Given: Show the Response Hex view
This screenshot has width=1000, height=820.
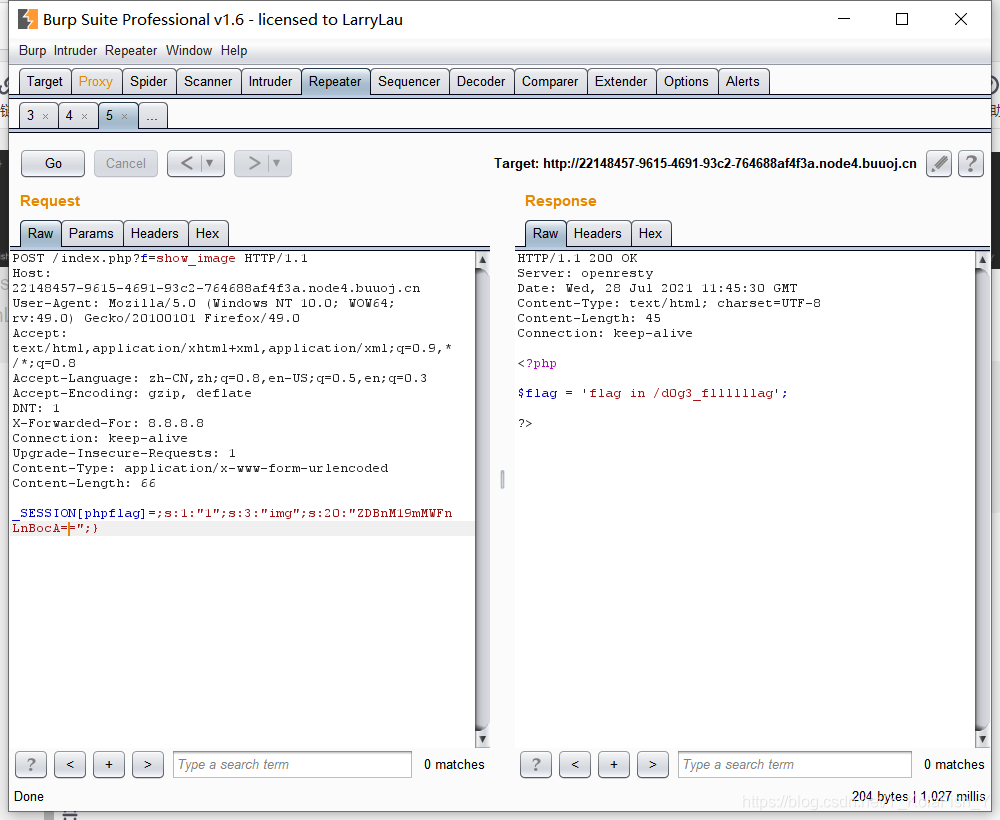Looking at the screenshot, I should pos(651,233).
